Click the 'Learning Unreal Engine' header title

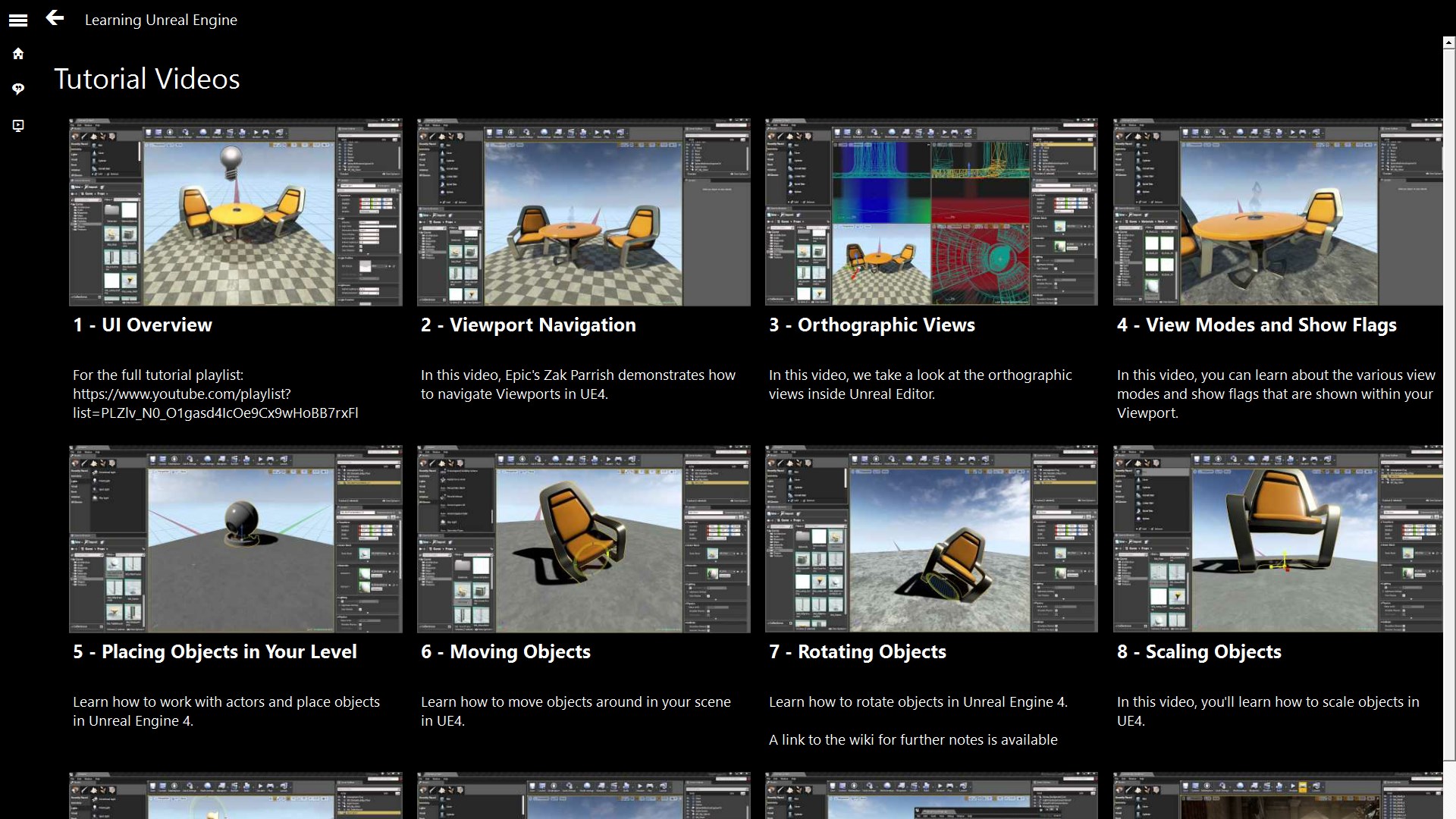click(x=161, y=20)
